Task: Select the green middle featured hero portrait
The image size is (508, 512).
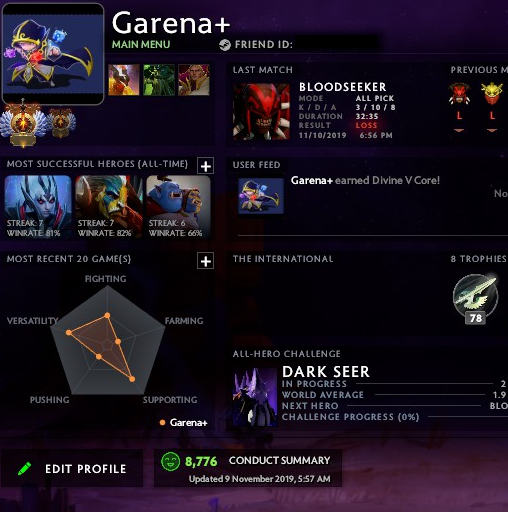Action: coord(159,80)
